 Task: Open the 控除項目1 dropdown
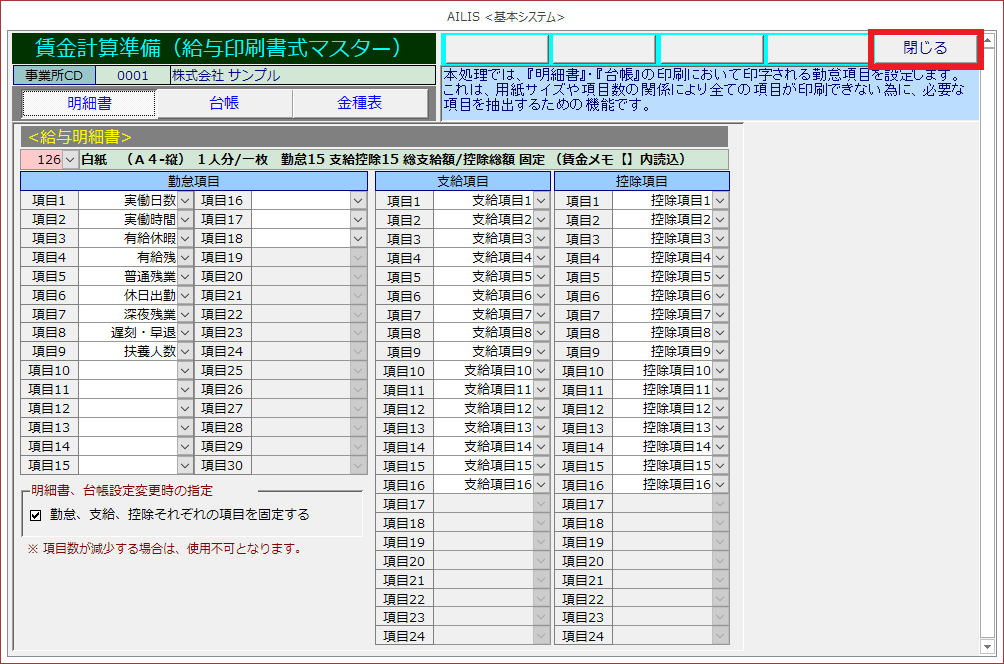(x=720, y=201)
